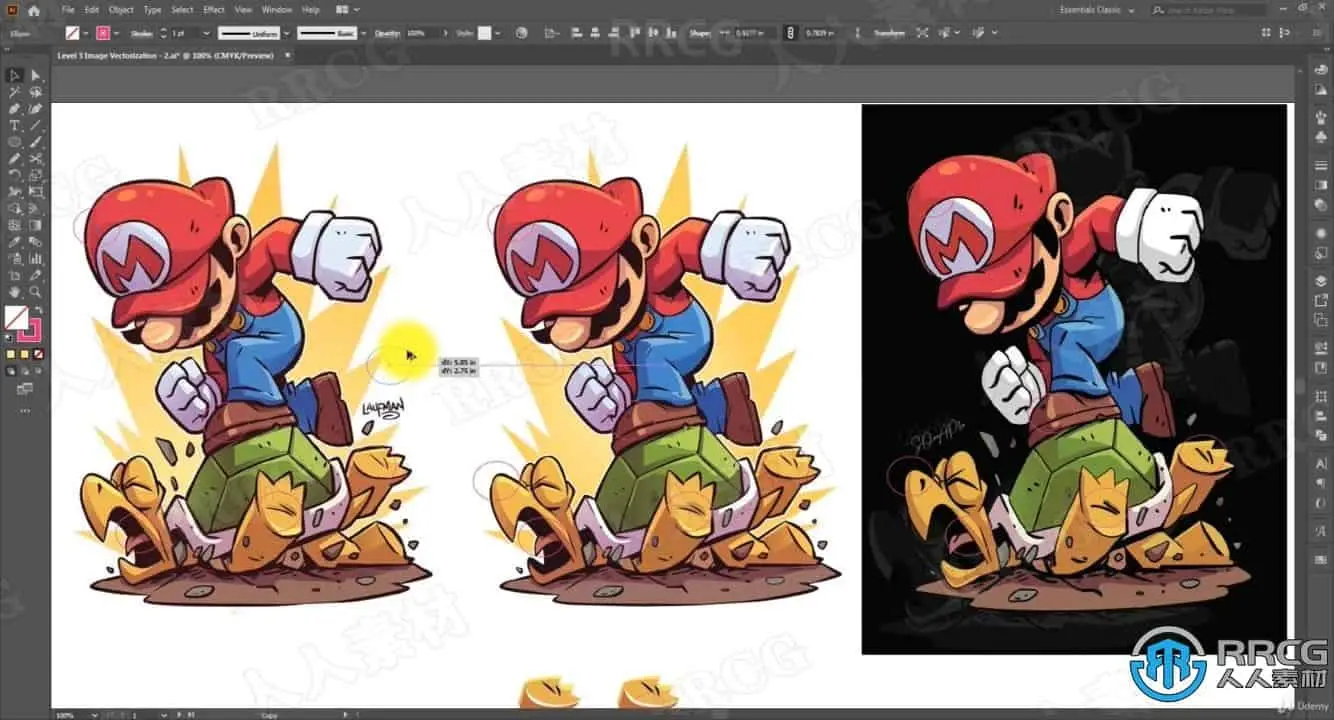Select the Pen tool
Viewport: 1334px width, 720px height.
coord(15,108)
